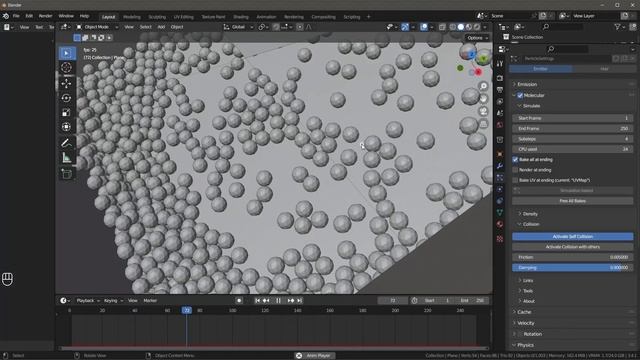640x360 pixels.
Task: Switch to the Shading workspace tab
Action: point(241,17)
